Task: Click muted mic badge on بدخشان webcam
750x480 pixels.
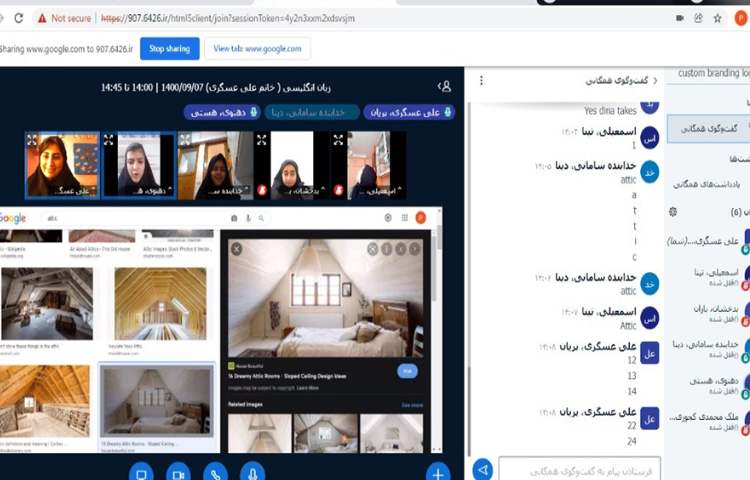Action: 262,190
